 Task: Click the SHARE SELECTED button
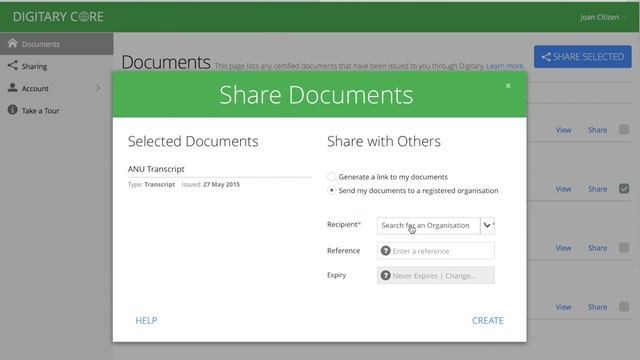coord(582,57)
